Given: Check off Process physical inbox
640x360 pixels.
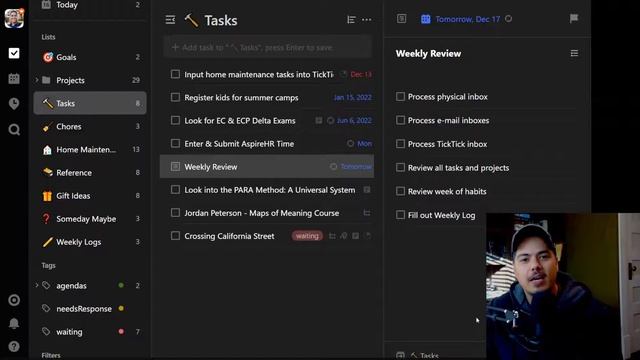Looking at the screenshot, I should tap(400, 97).
